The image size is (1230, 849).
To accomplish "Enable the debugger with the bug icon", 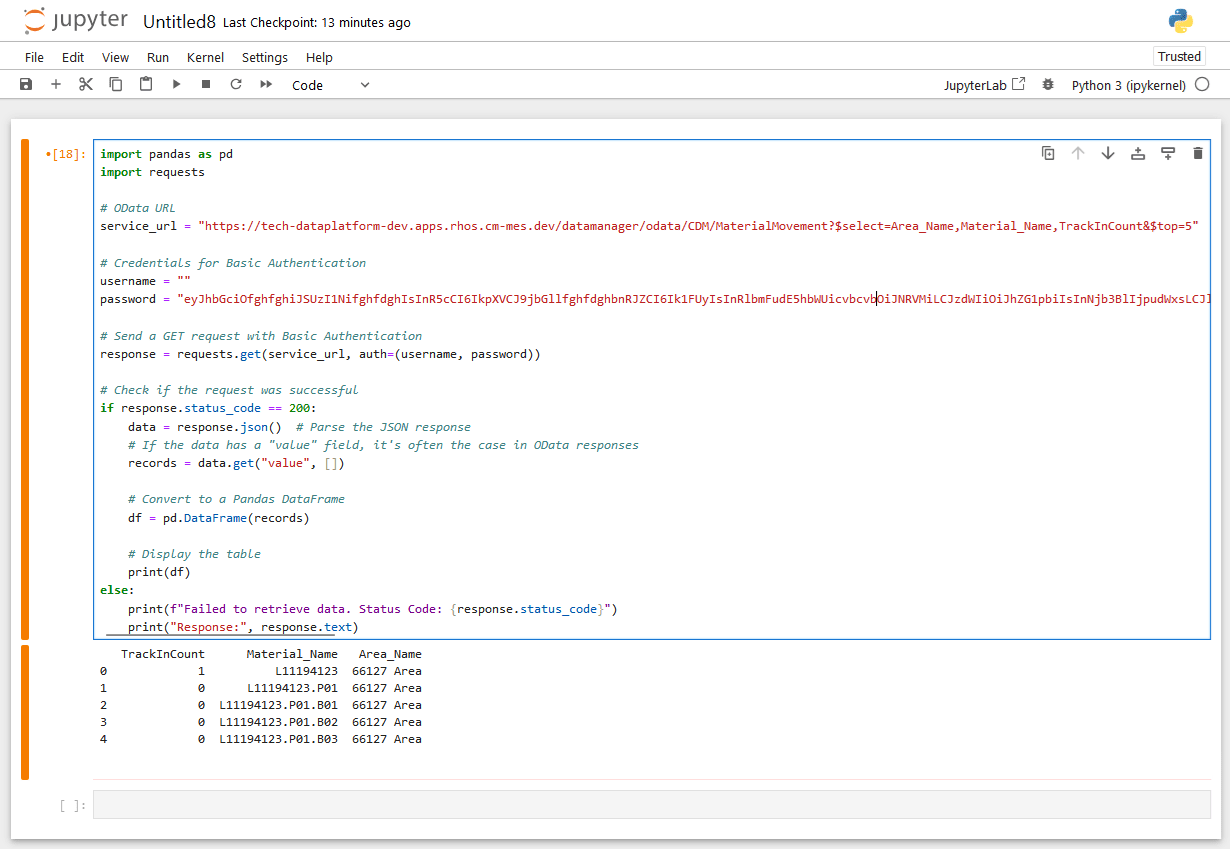I will (1048, 85).
